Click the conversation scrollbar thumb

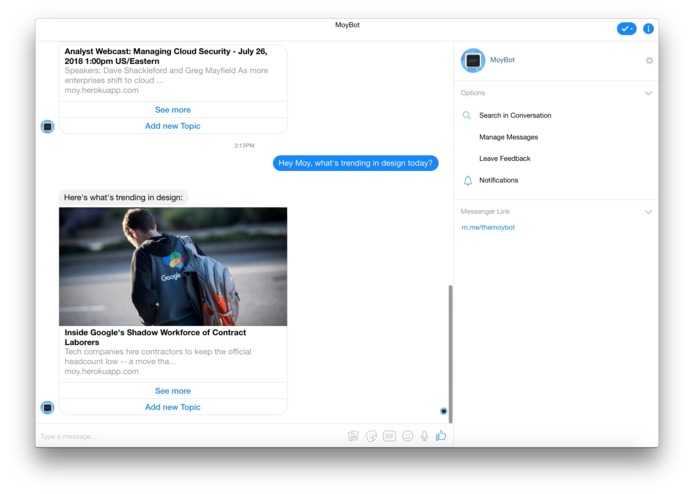coord(450,354)
